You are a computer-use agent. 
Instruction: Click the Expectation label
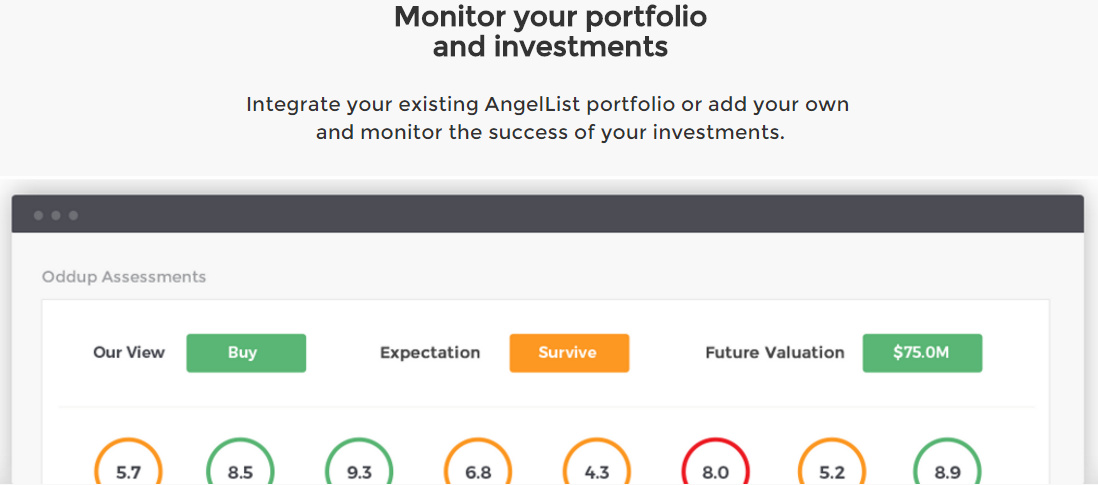point(430,353)
